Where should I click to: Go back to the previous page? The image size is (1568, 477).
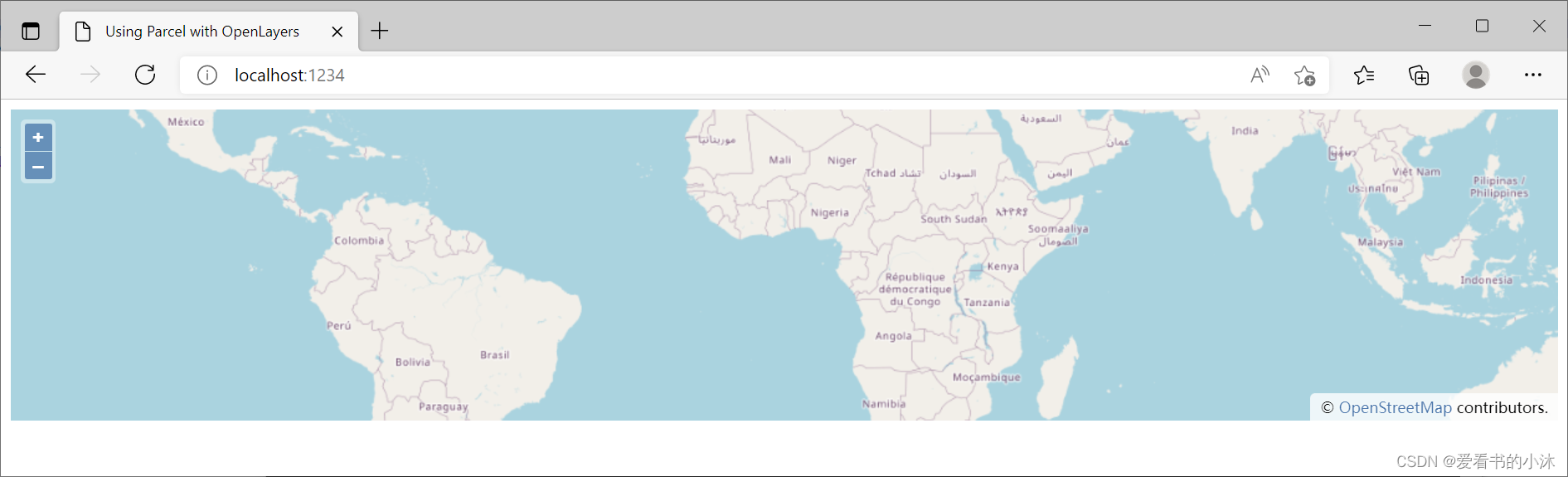tap(36, 75)
